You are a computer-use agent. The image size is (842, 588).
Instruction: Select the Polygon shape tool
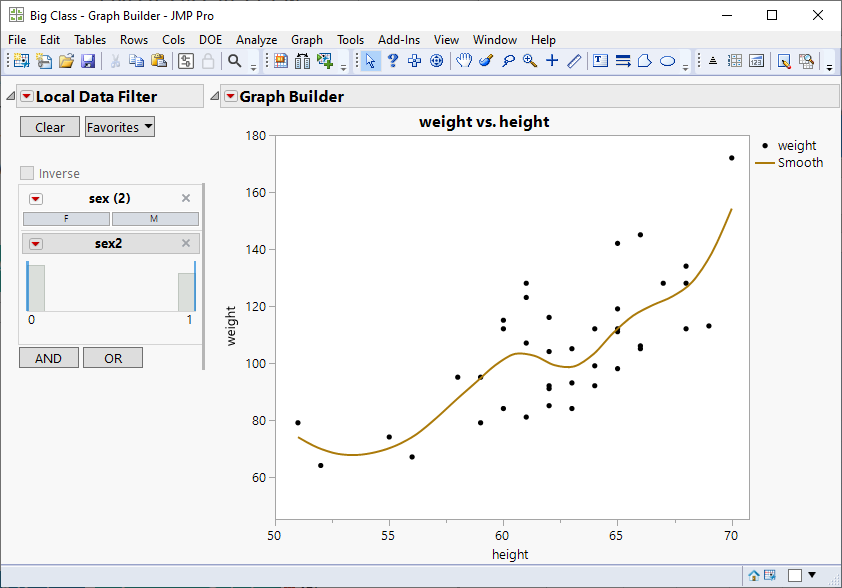point(645,61)
